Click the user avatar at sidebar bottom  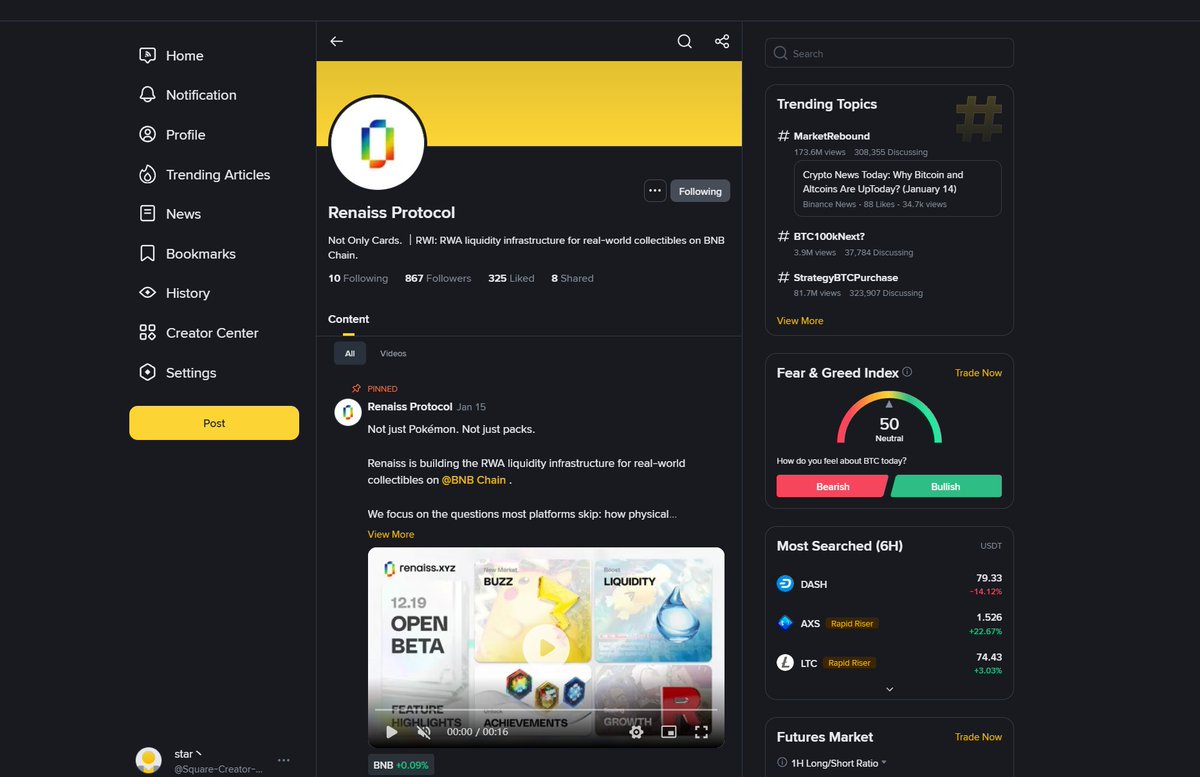point(148,760)
